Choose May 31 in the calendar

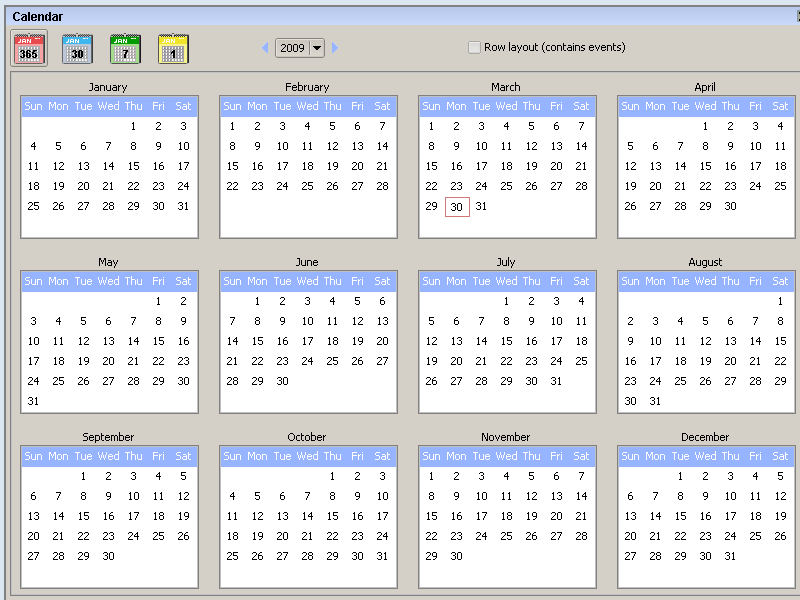pyautogui.click(x=33, y=401)
